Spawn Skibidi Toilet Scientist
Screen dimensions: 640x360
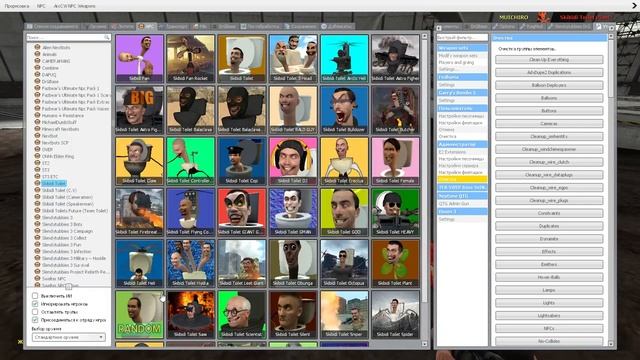click(242, 315)
